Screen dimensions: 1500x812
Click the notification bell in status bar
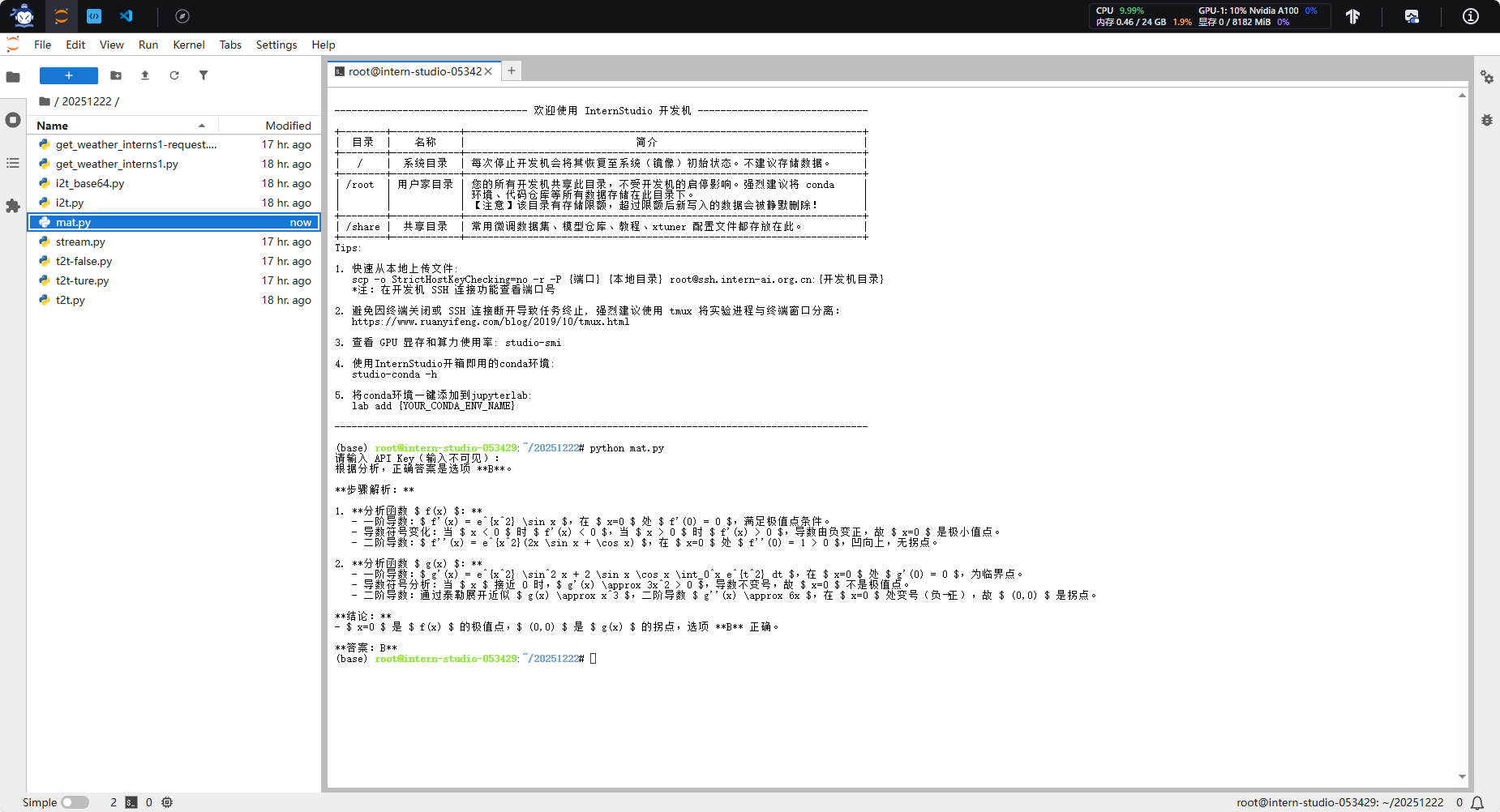[x=1477, y=802]
